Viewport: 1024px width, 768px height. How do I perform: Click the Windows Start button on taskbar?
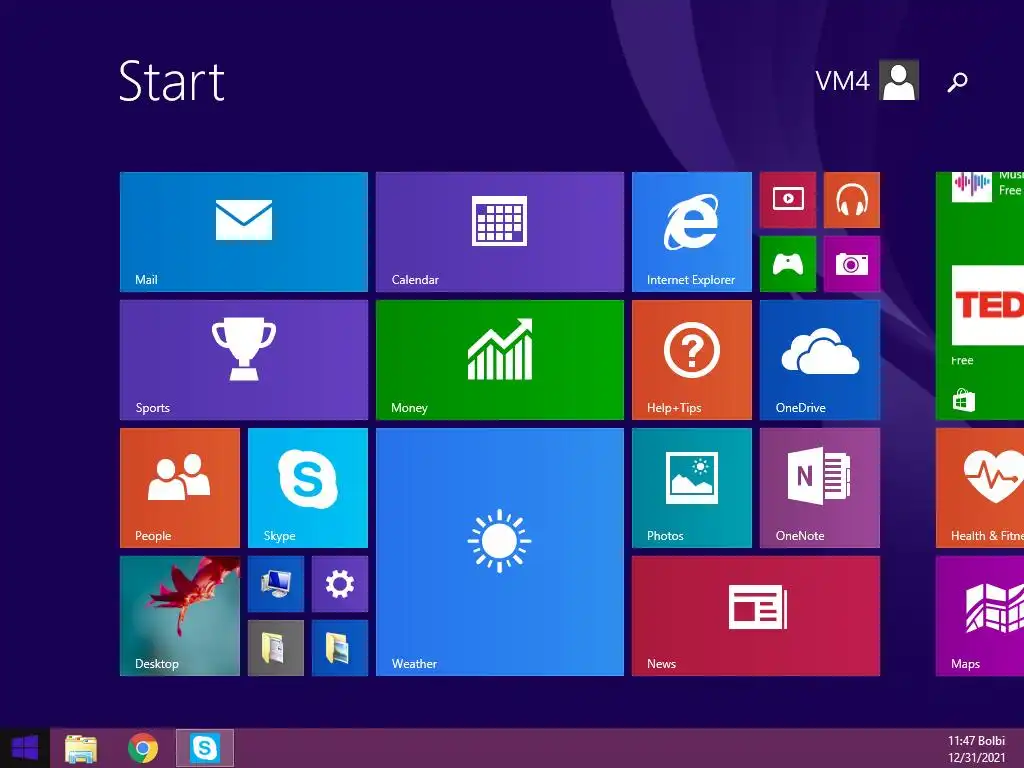pos(25,748)
